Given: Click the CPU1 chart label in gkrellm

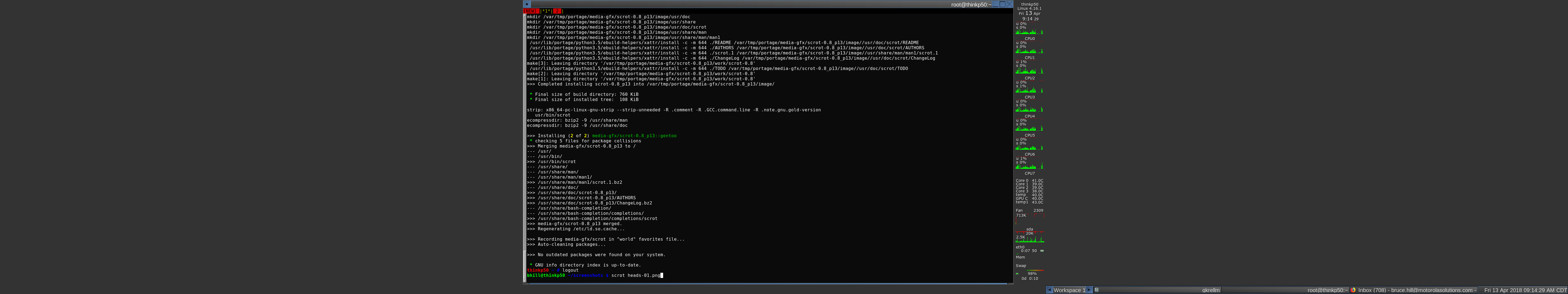Looking at the screenshot, I should click(x=1029, y=57).
